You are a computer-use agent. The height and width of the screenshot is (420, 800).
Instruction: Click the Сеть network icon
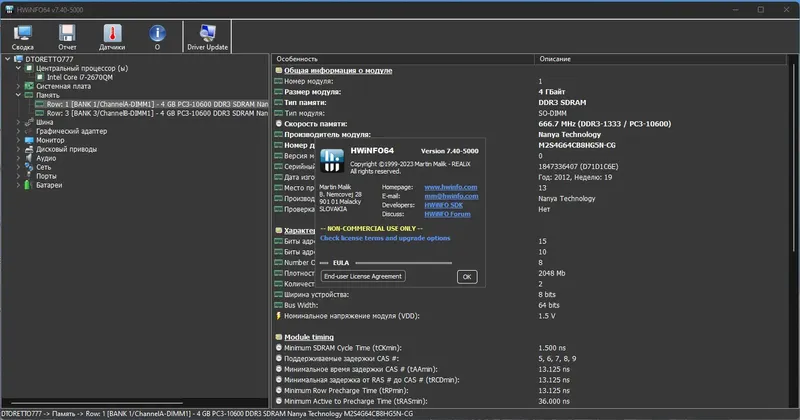[29, 167]
